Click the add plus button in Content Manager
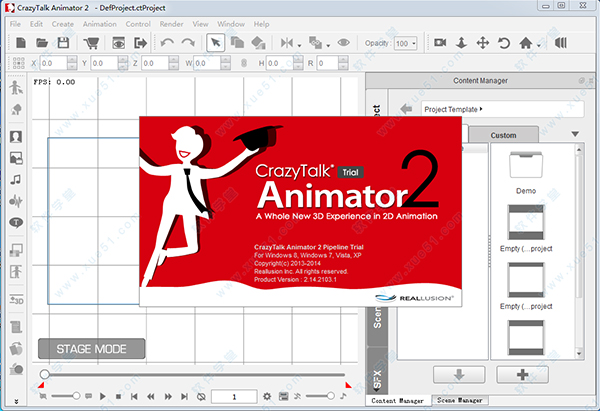 pos(522,374)
